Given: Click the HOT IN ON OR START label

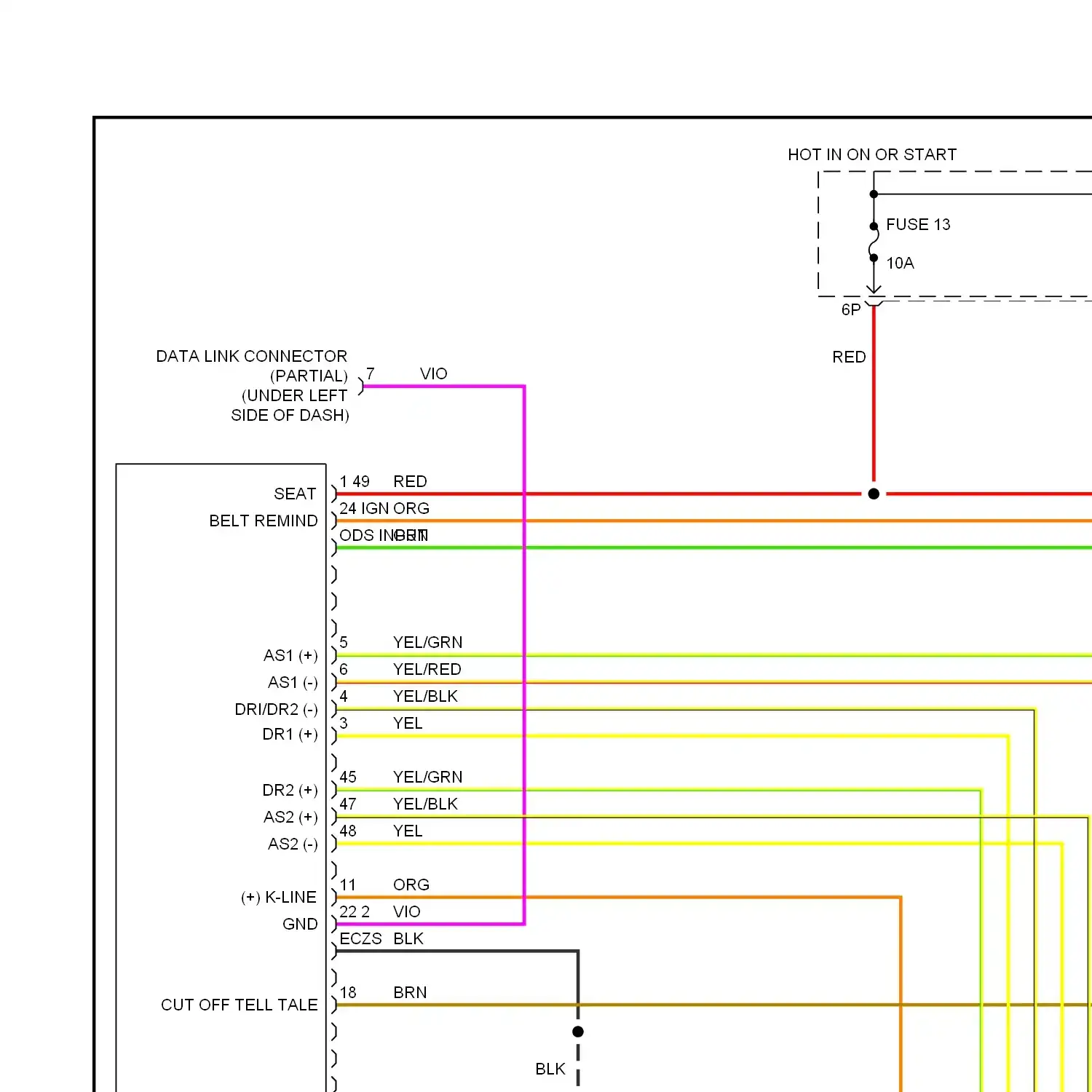Looking at the screenshot, I should 872,154.
